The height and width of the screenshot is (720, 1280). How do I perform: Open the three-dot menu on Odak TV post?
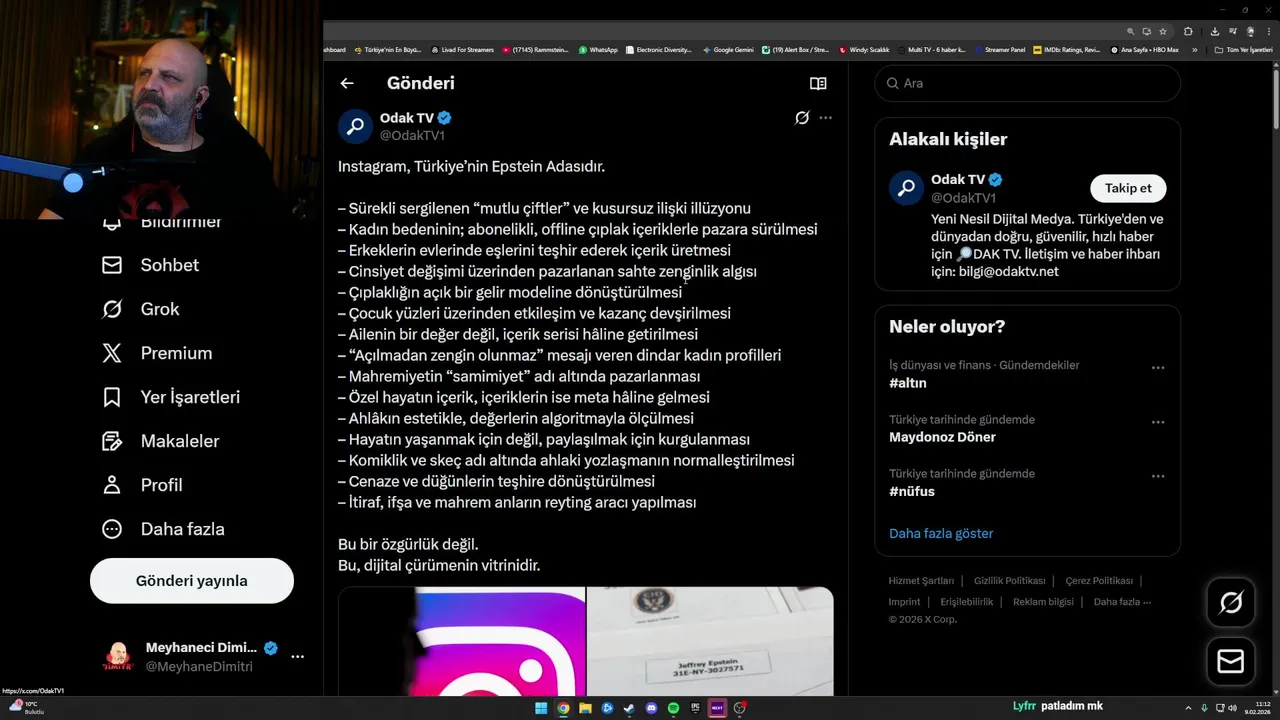tap(825, 118)
